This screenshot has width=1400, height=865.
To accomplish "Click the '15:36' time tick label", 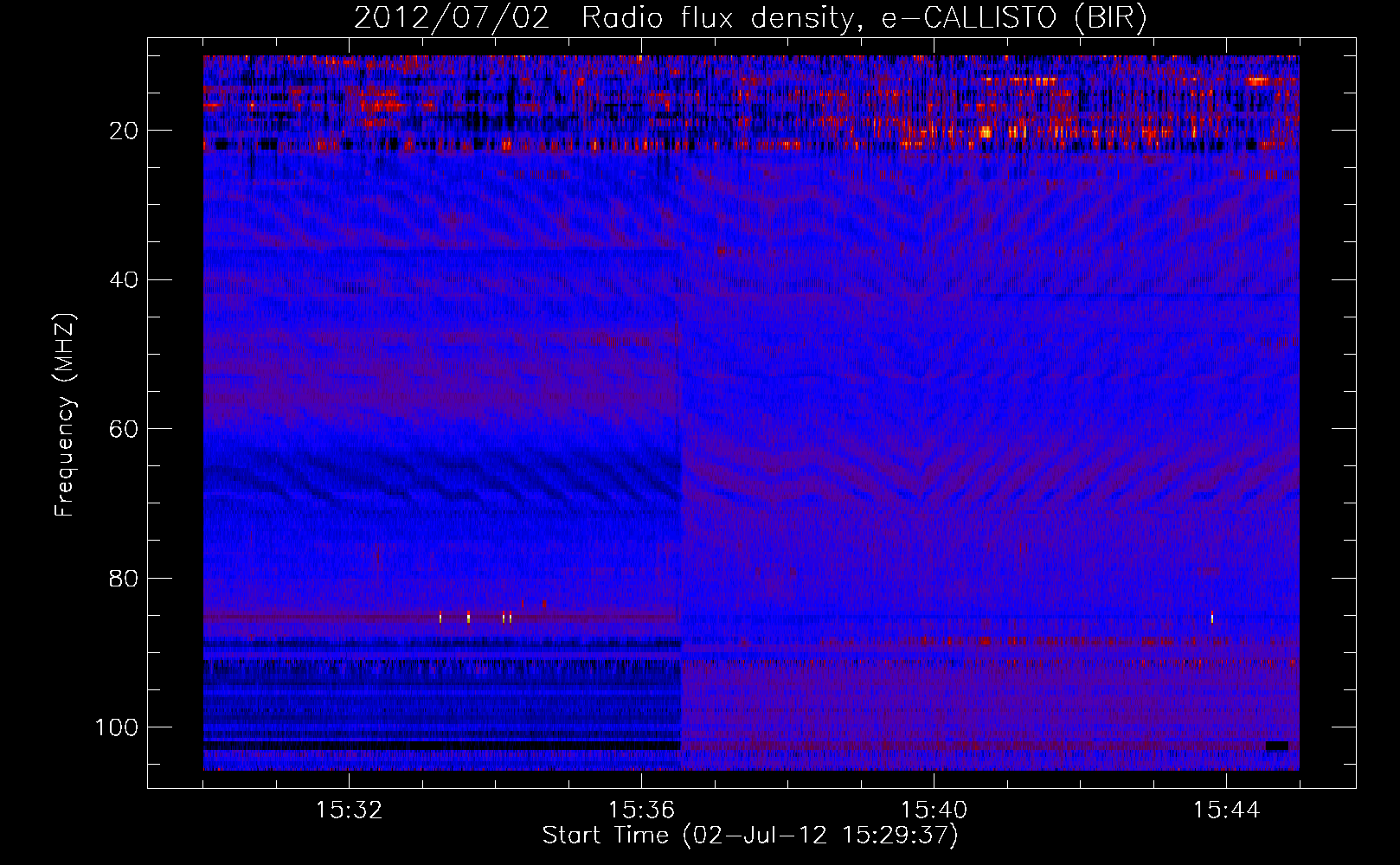I will pos(641,811).
